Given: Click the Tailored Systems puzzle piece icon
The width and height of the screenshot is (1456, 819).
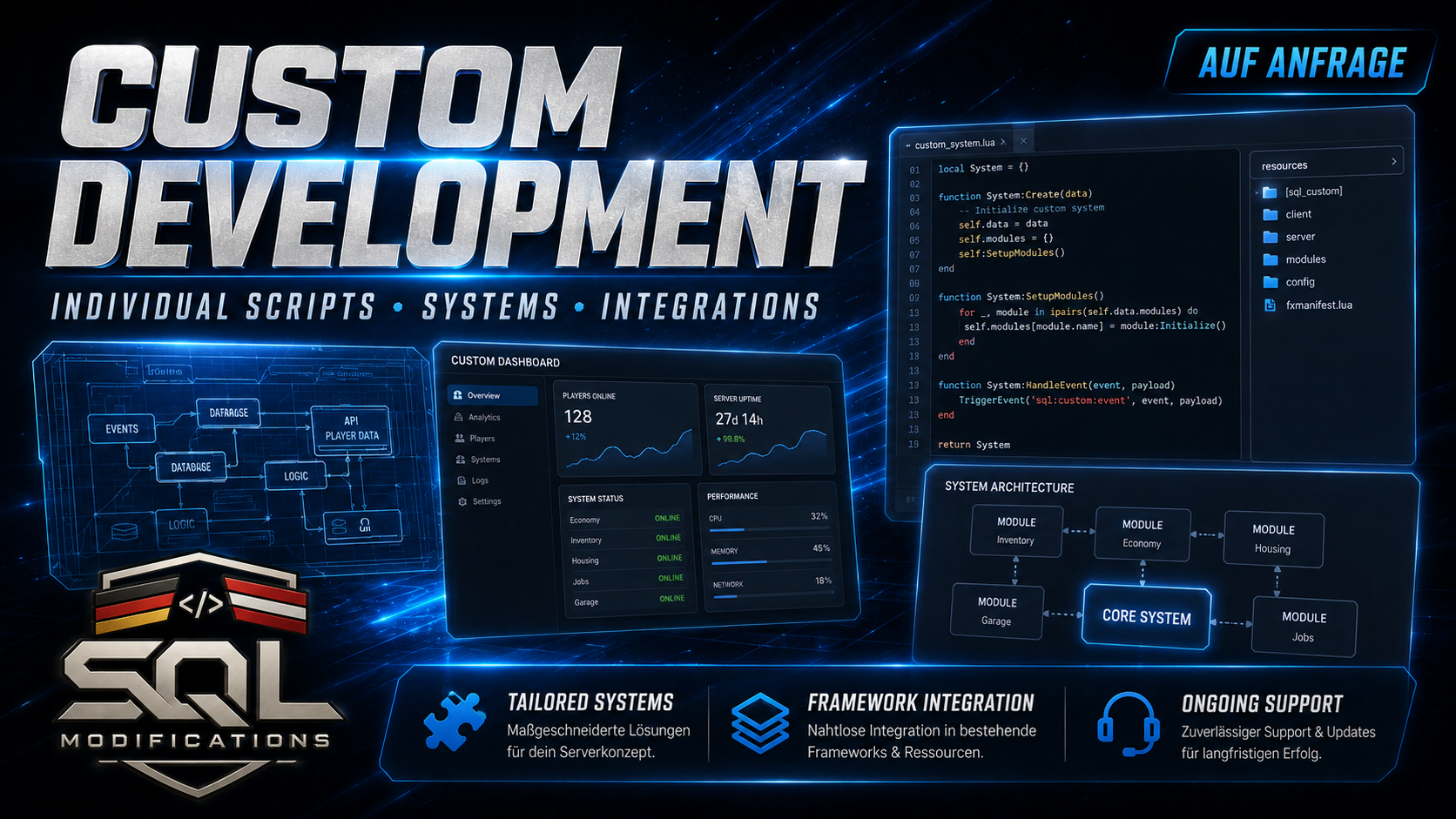Looking at the screenshot, I should tap(455, 721).
